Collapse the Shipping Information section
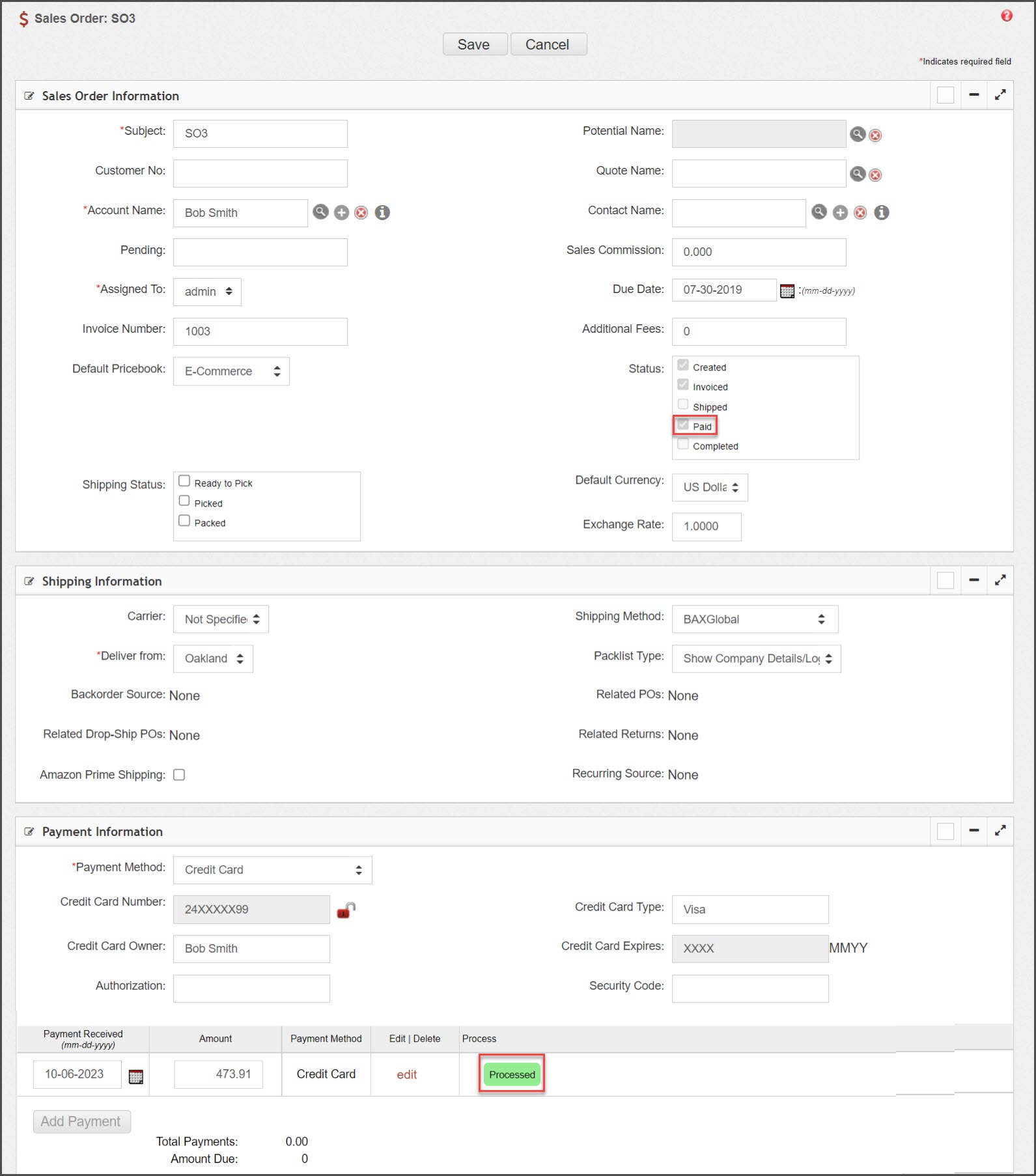This screenshot has width=1036, height=1176. pyautogui.click(x=973, y=580)
